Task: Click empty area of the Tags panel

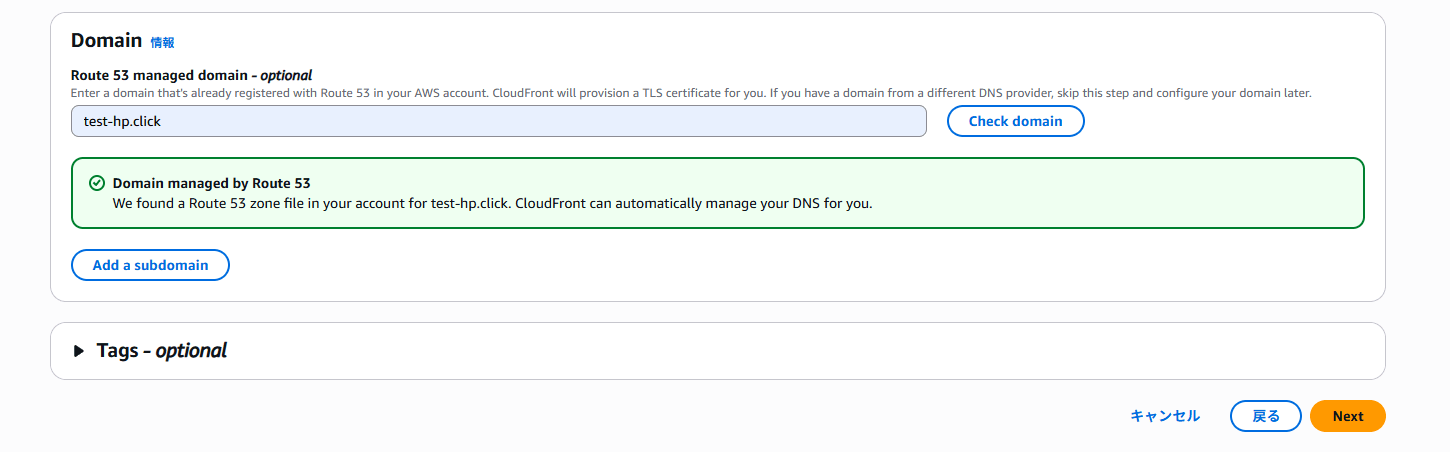Action: [x=800, y=351]
